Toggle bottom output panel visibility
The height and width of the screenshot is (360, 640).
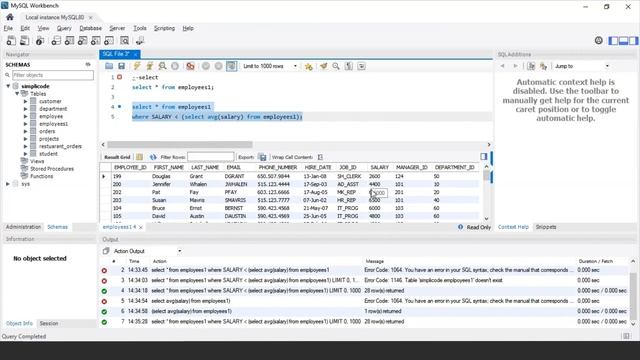(623, 40)
